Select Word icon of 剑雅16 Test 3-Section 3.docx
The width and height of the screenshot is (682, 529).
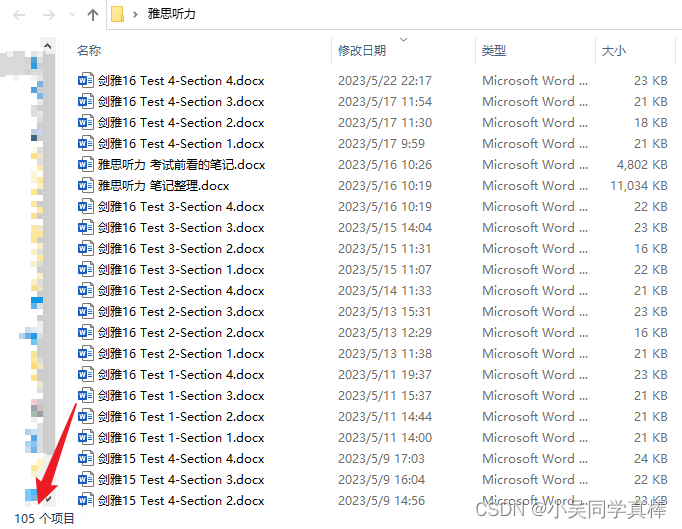[86, 228]
